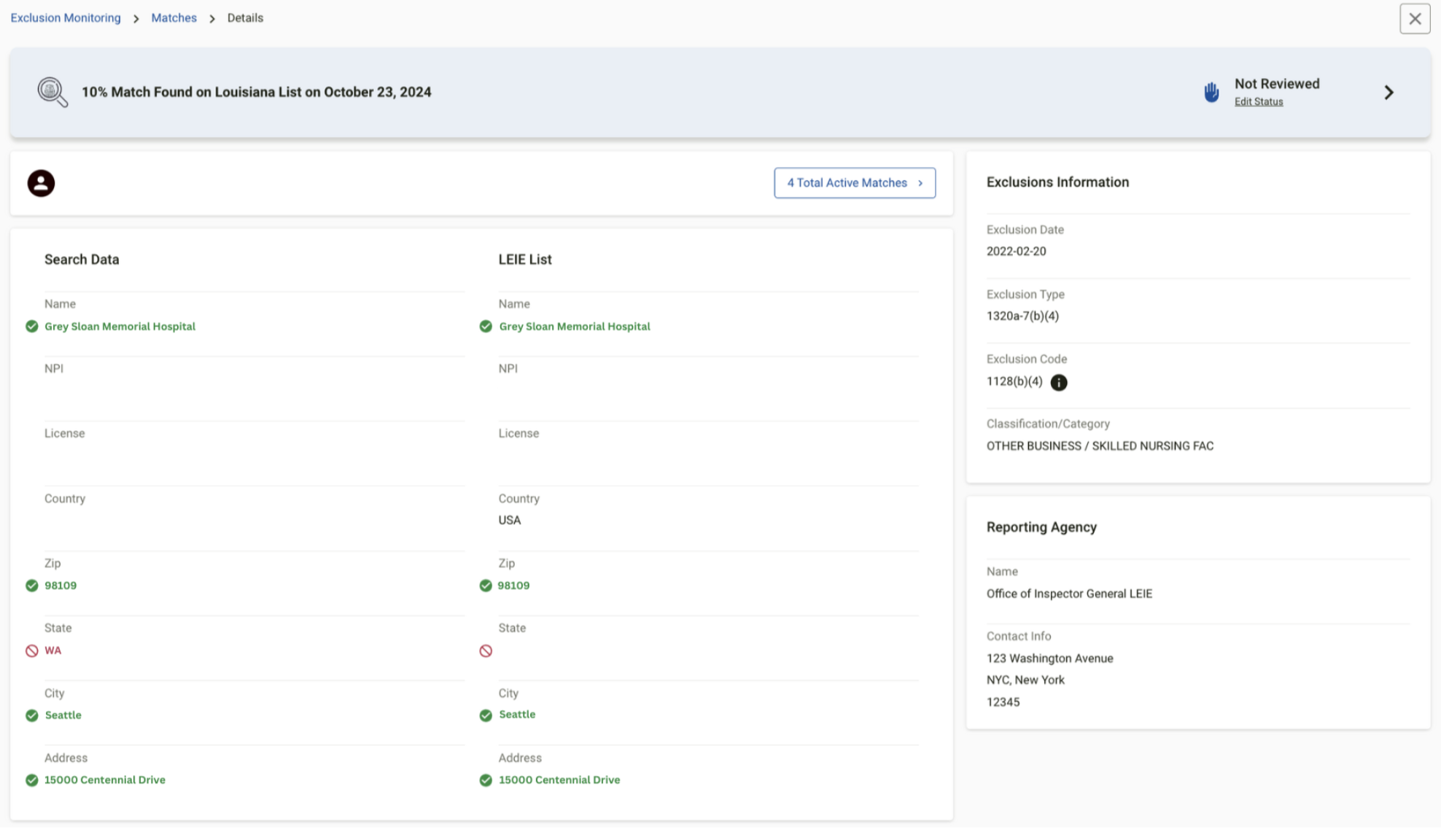
Task: Close the details panel
Action: click(1414, 19)
